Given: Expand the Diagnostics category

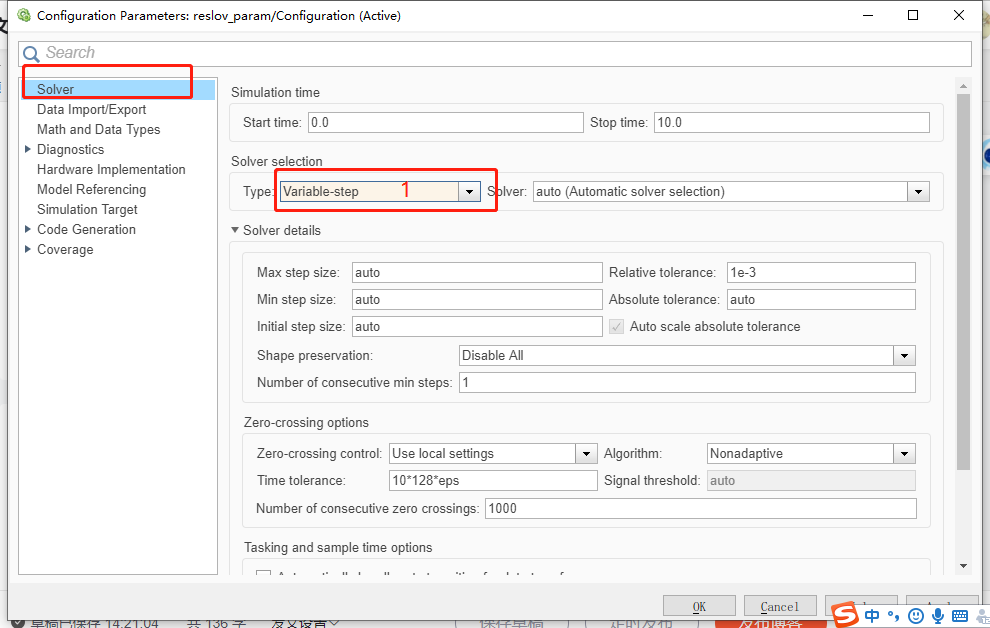Looking at the screenshot, I should (30, 149).
